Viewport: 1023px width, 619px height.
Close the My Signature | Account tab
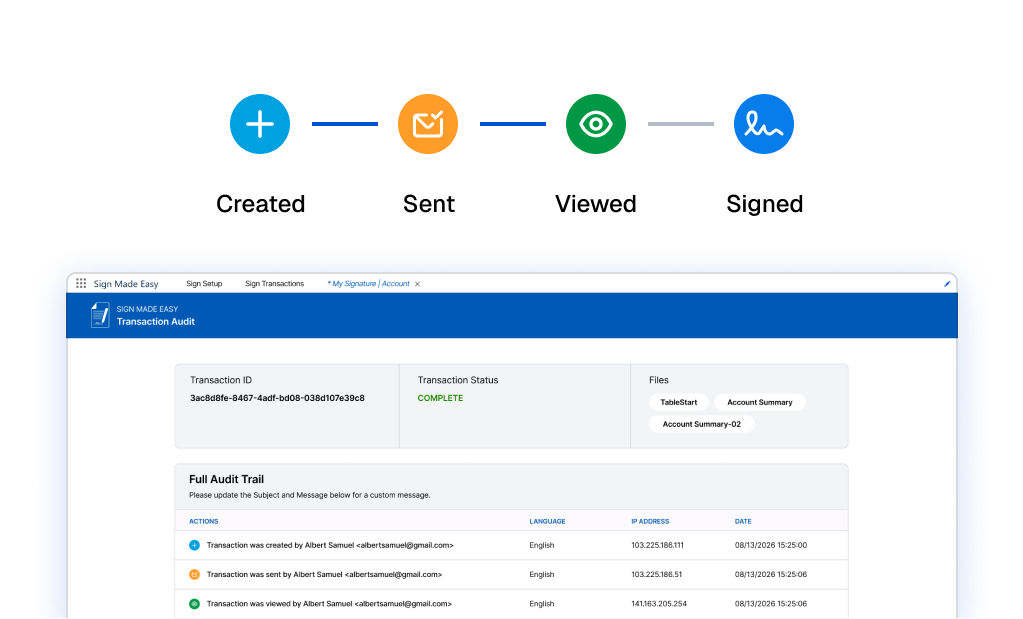click(x=418, y=284)
